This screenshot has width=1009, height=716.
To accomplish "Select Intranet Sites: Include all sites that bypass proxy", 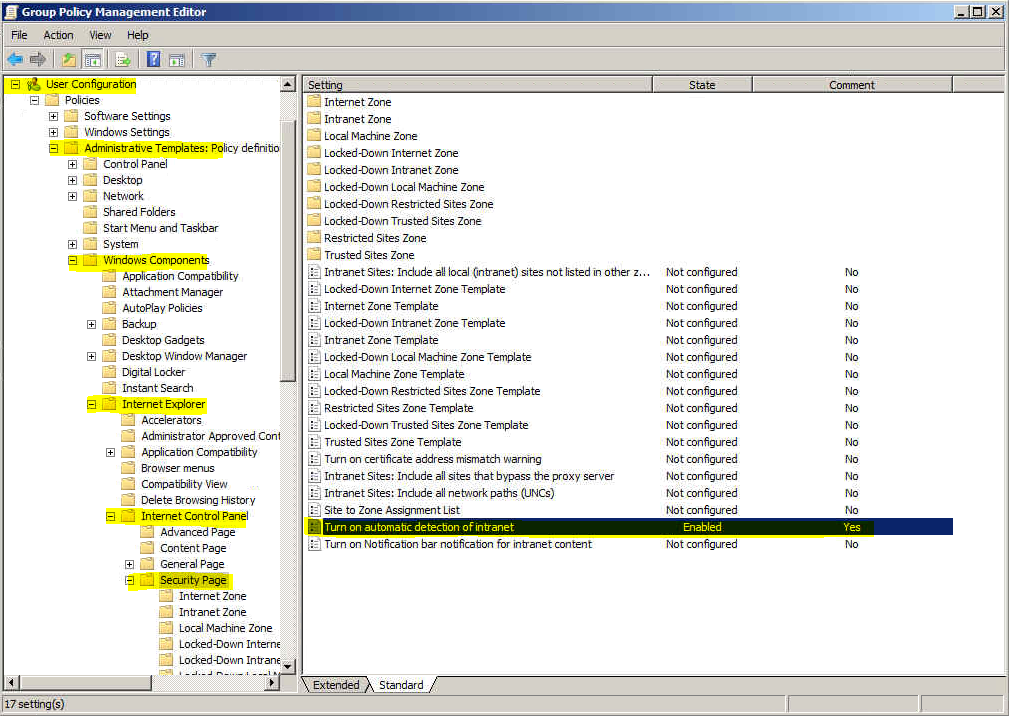I will (628, 476).
